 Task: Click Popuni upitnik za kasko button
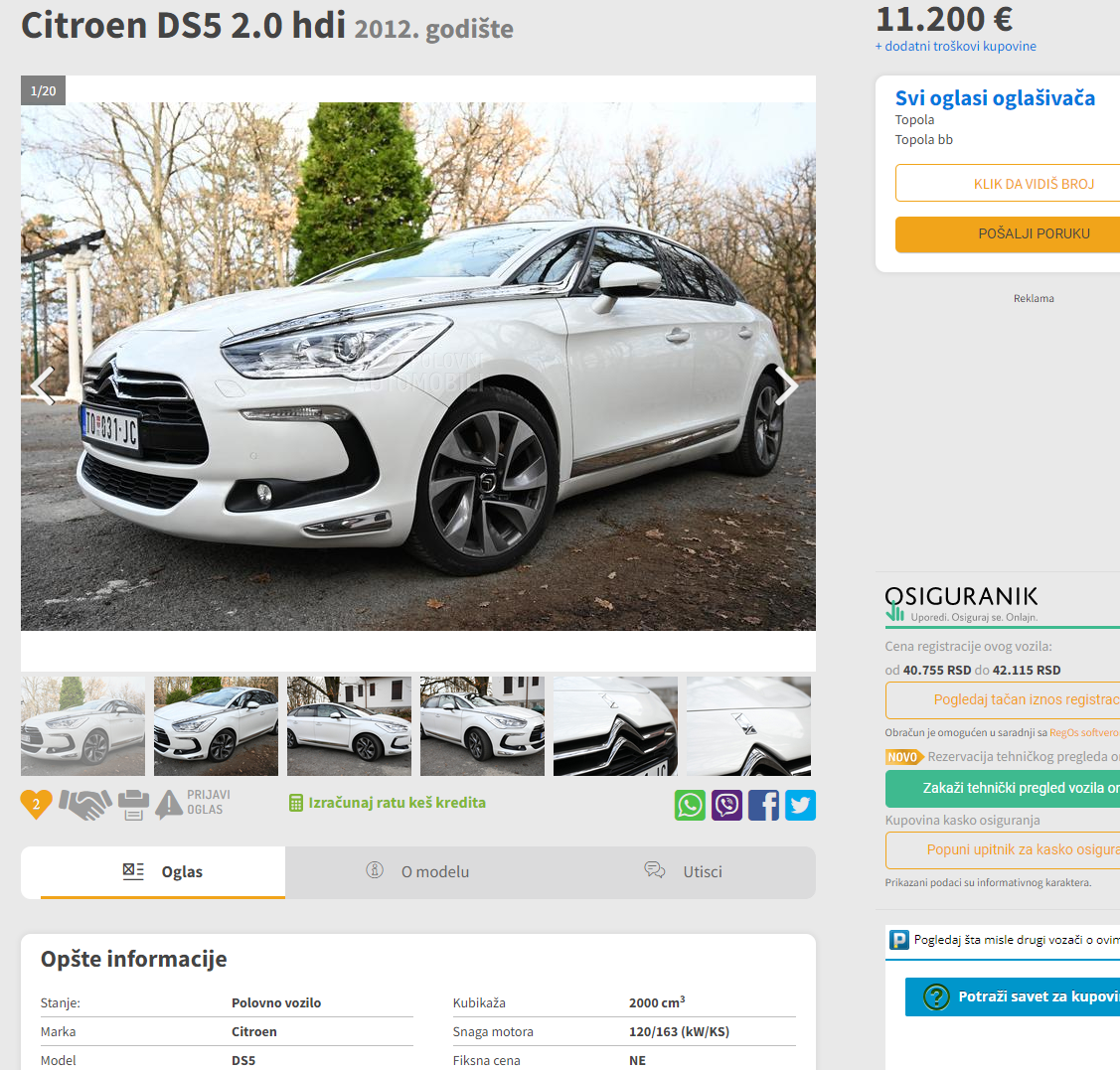[1003, 850]
